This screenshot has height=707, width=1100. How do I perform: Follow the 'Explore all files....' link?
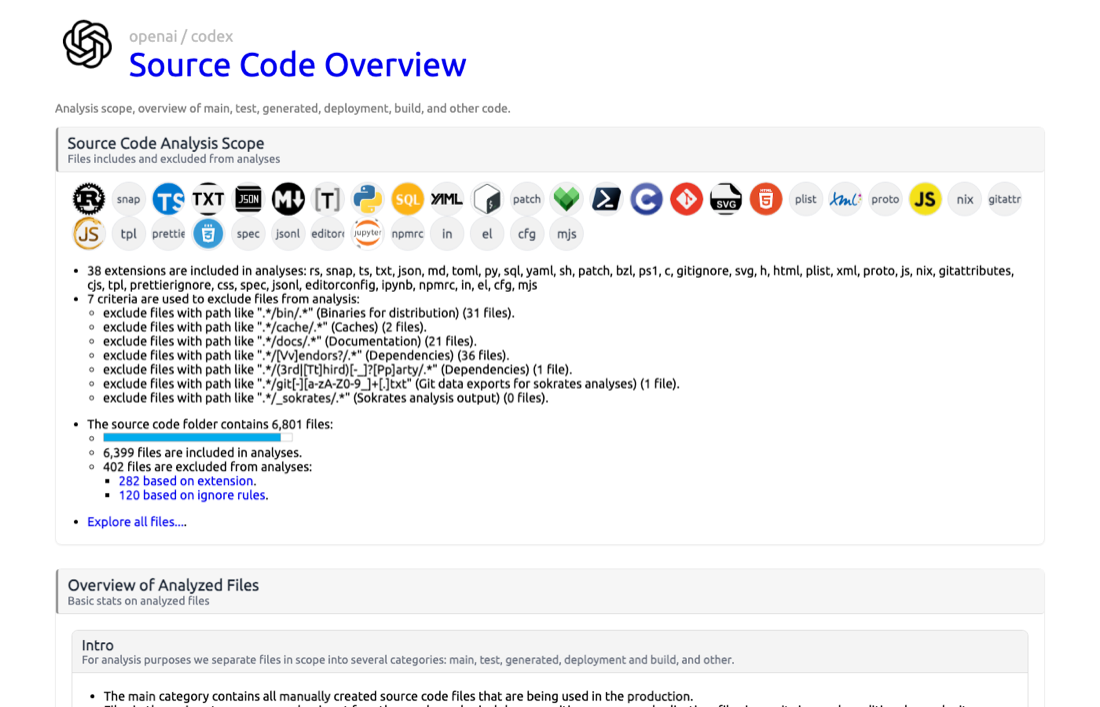[137, 522]
